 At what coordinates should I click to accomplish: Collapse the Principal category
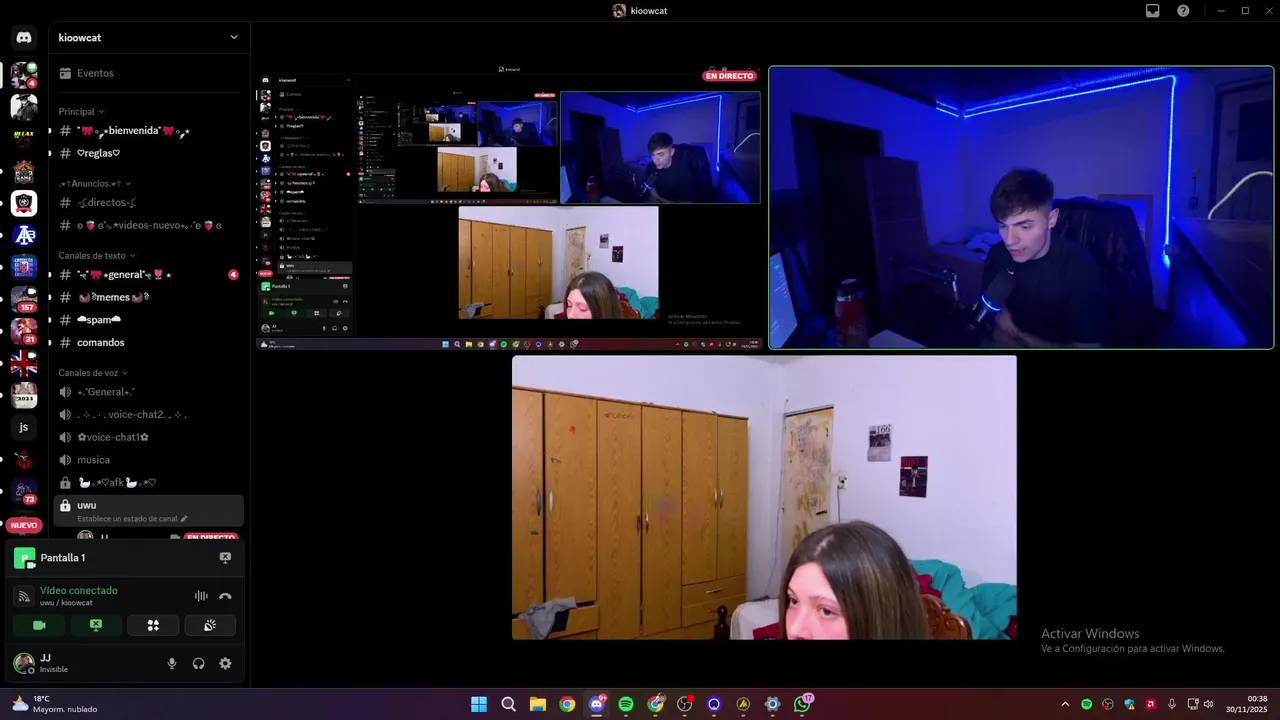(x=81, y=112)
